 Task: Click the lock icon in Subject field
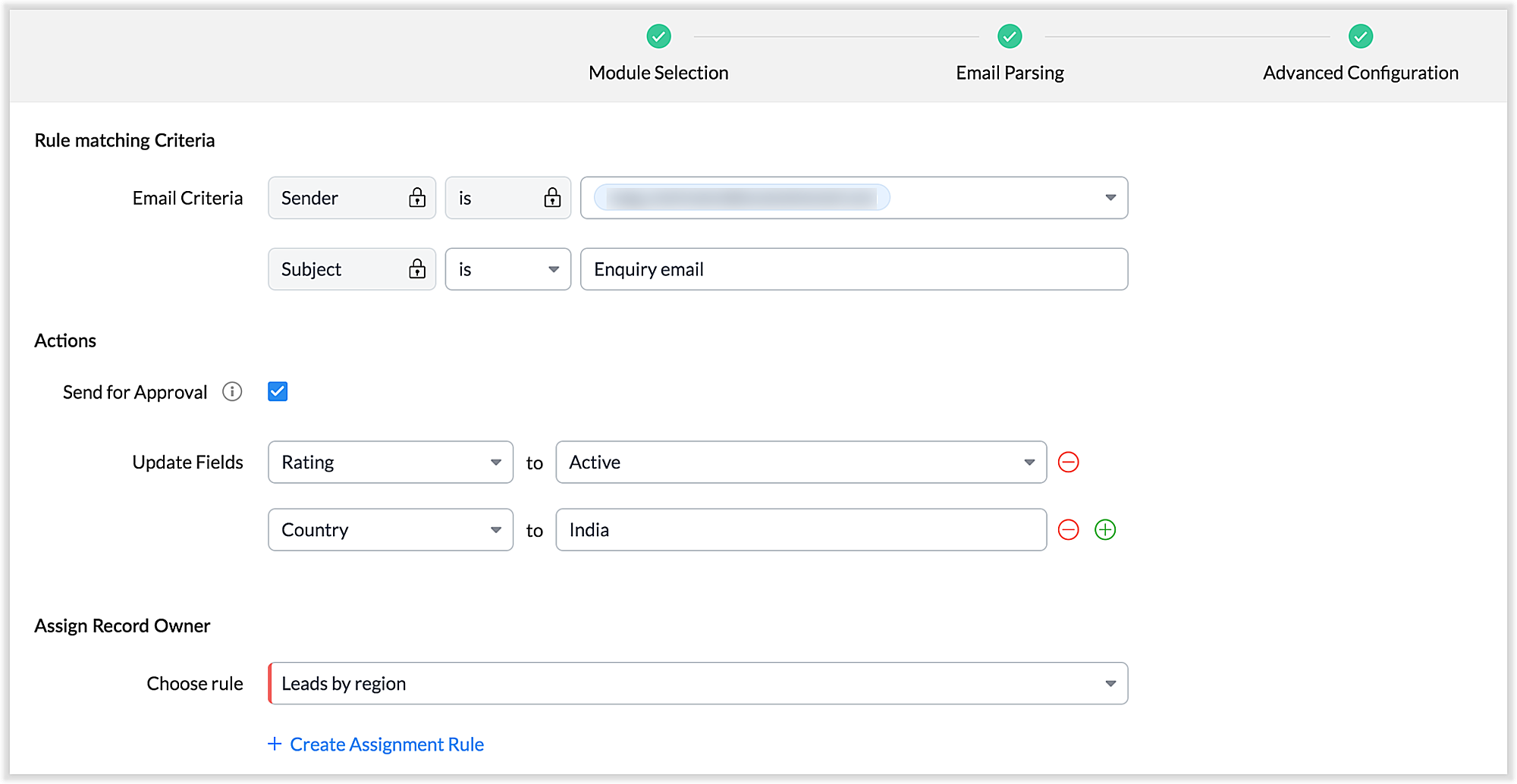[x=417, y=269]
